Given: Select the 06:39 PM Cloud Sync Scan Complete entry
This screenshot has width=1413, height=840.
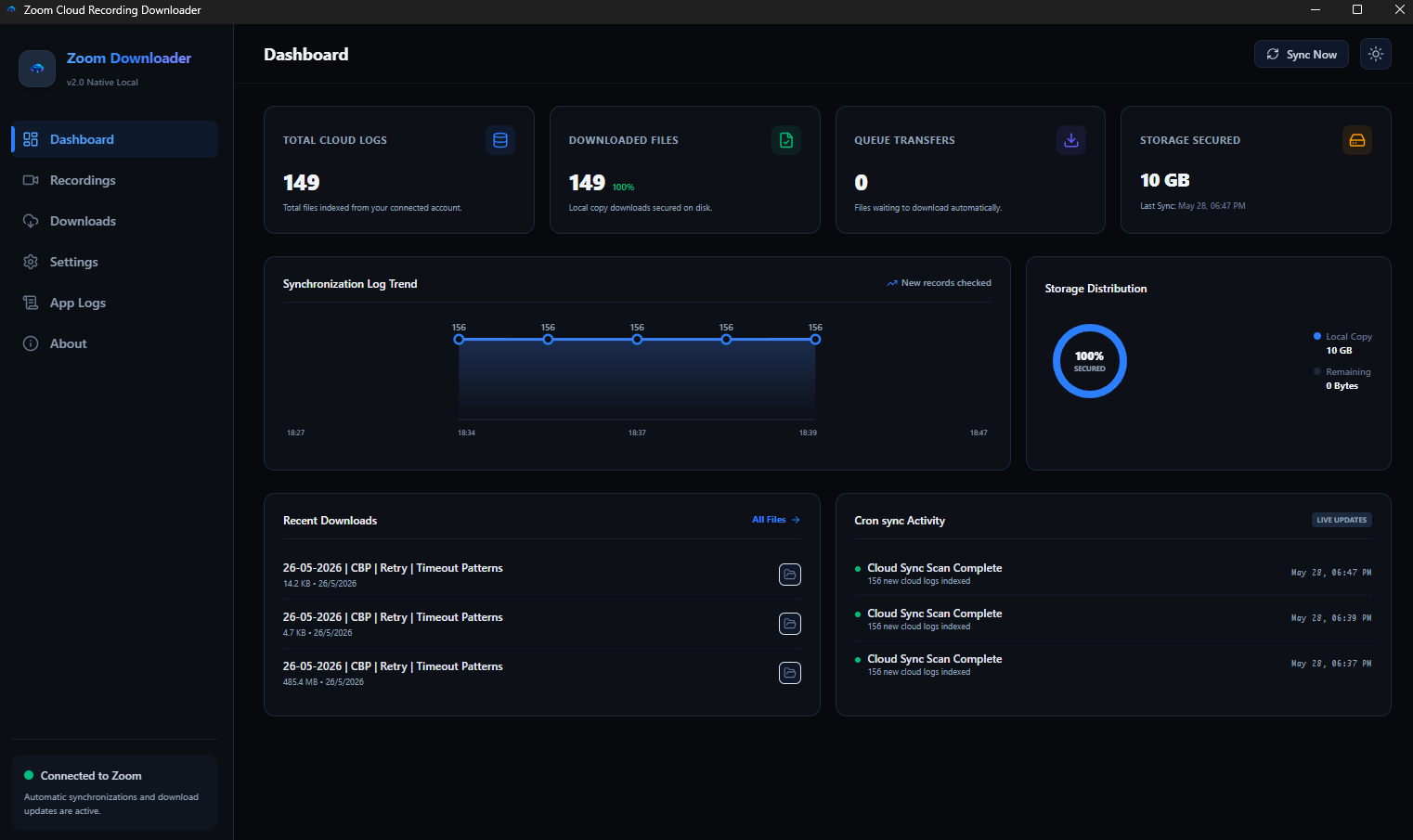Looking at the screenshot, I should (x=1113, y=619).
